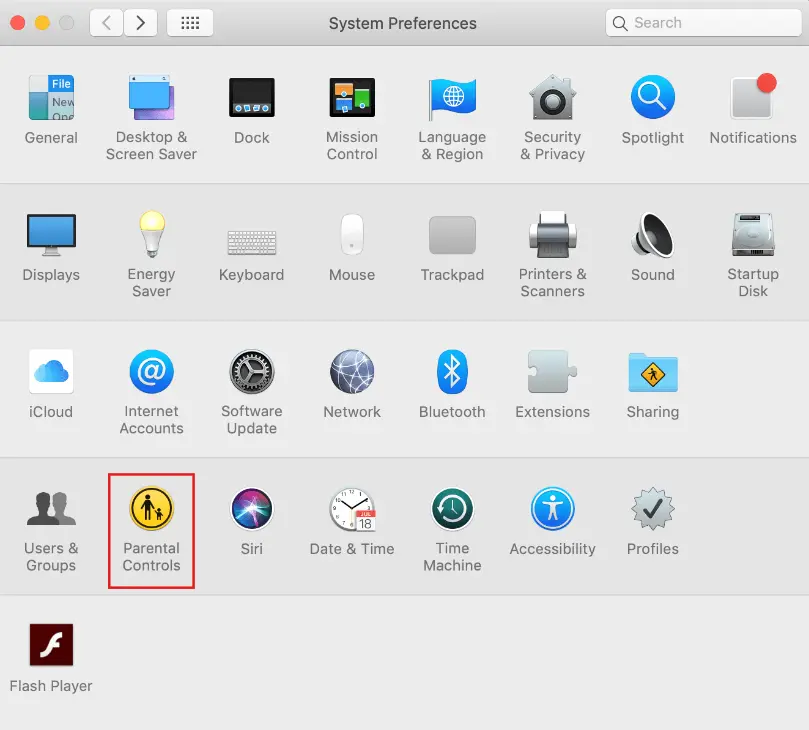Click the forward navigation arrow
Screen dimensions: 809x730
click(140, 22)
